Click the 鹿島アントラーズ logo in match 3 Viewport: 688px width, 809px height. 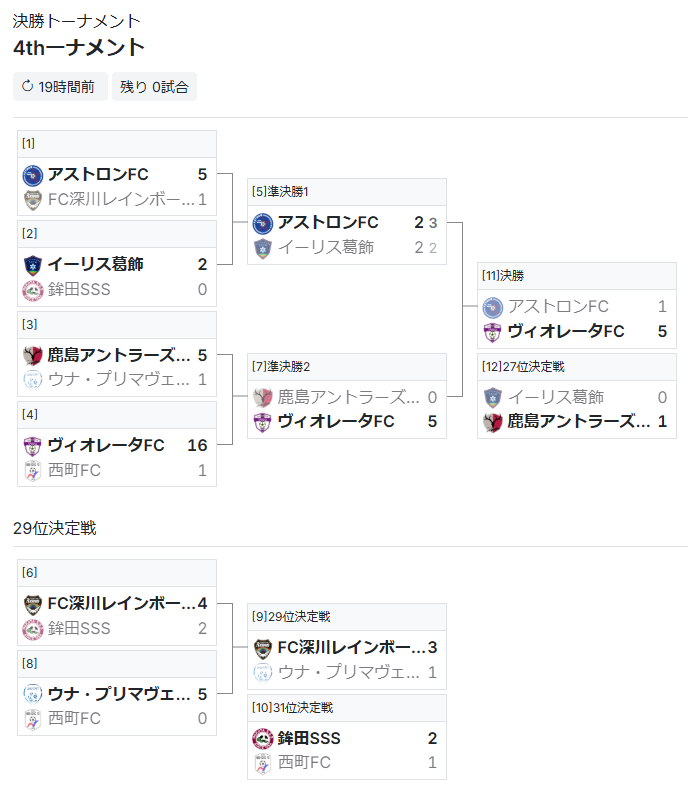(x=33, y=355)
